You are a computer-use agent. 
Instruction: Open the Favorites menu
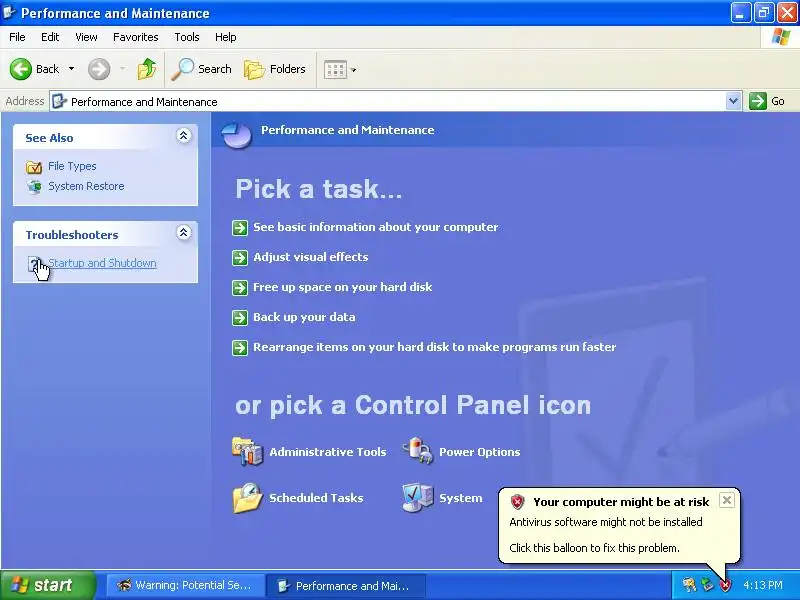136,37
